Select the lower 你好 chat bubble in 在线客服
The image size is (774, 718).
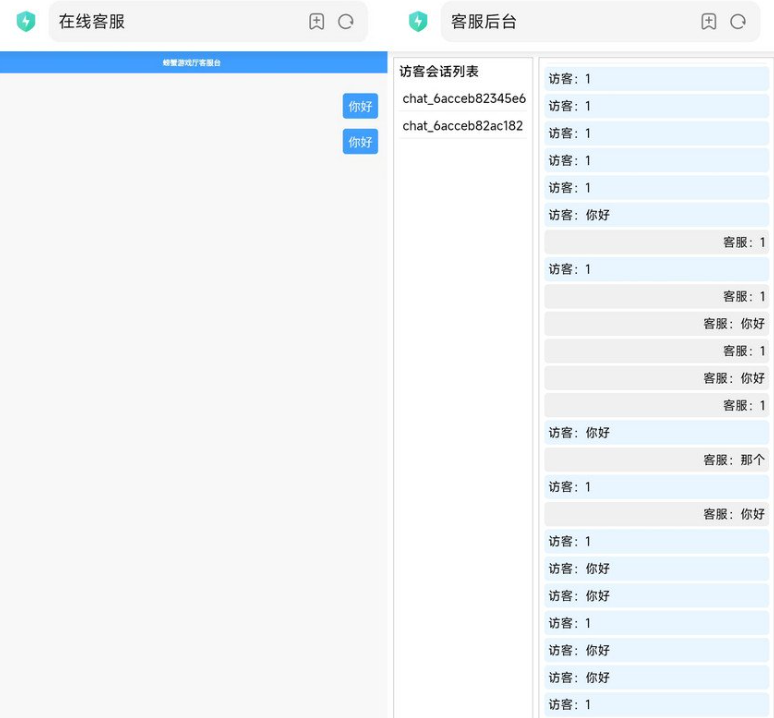[x=360, y=142]
